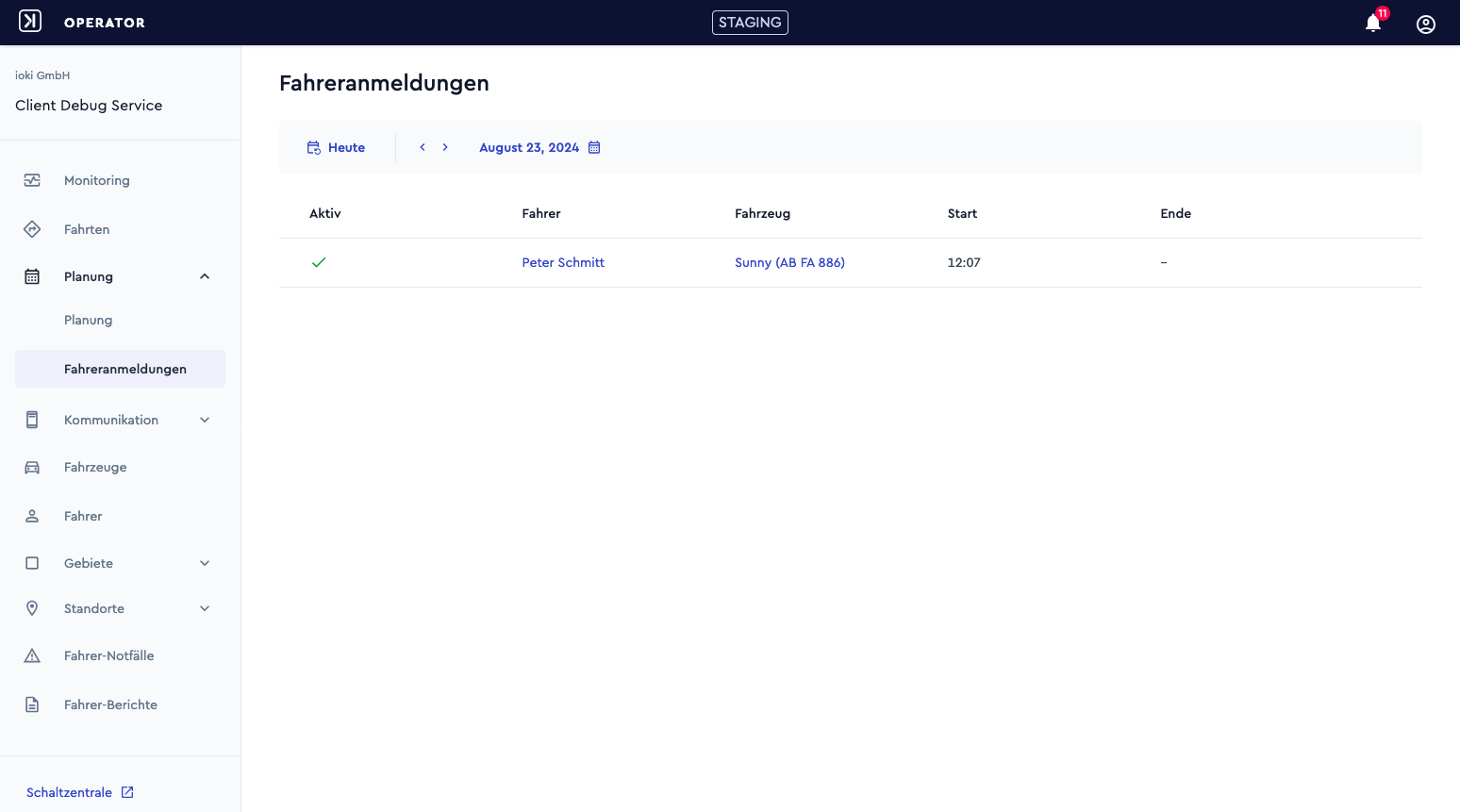Screen dimensions: 1460x812
Task: Click the external link icon beside Schaltzentrale
Action: [127, 792]
